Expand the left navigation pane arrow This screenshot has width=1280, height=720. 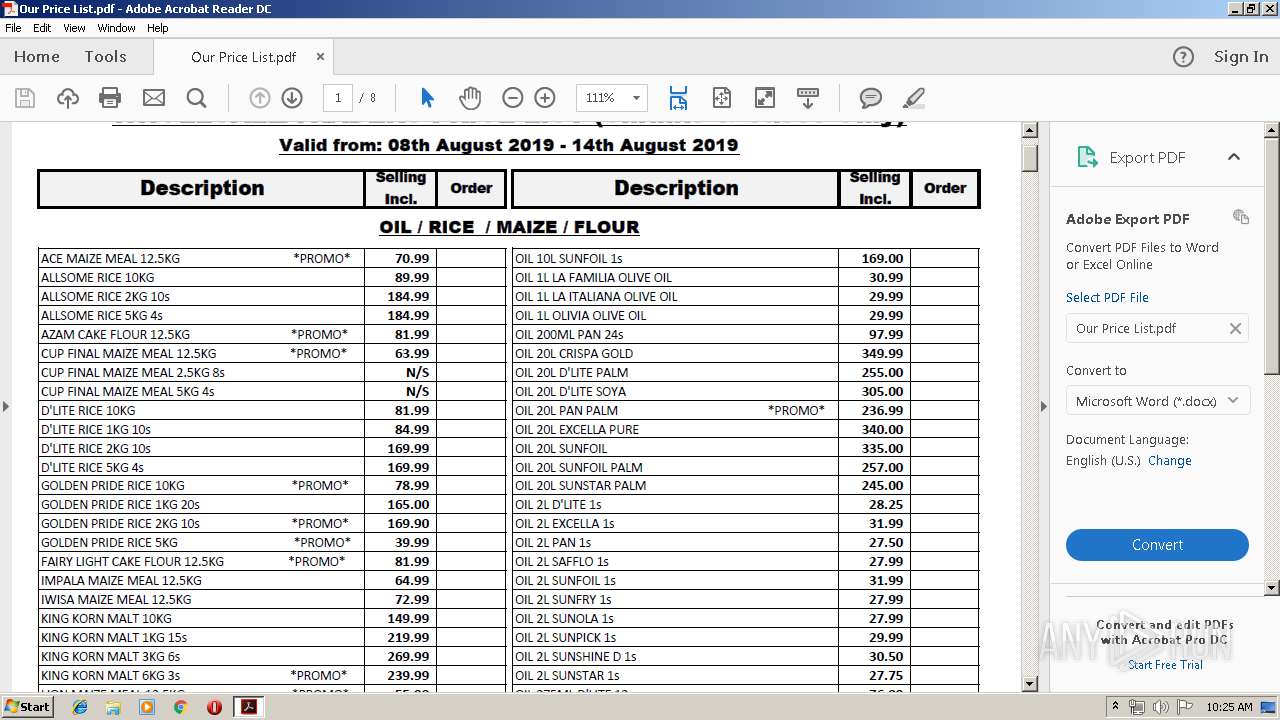point(6,406)
